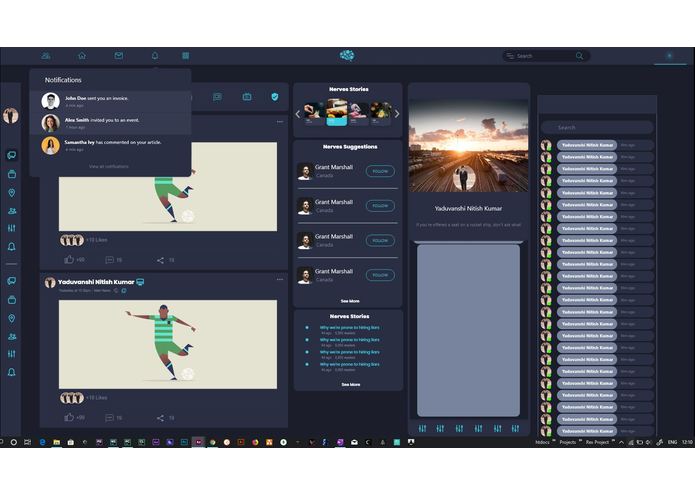Go to previous story with the left arrow in Nerves Stories

pyautogui.click(x=297, y=114)
